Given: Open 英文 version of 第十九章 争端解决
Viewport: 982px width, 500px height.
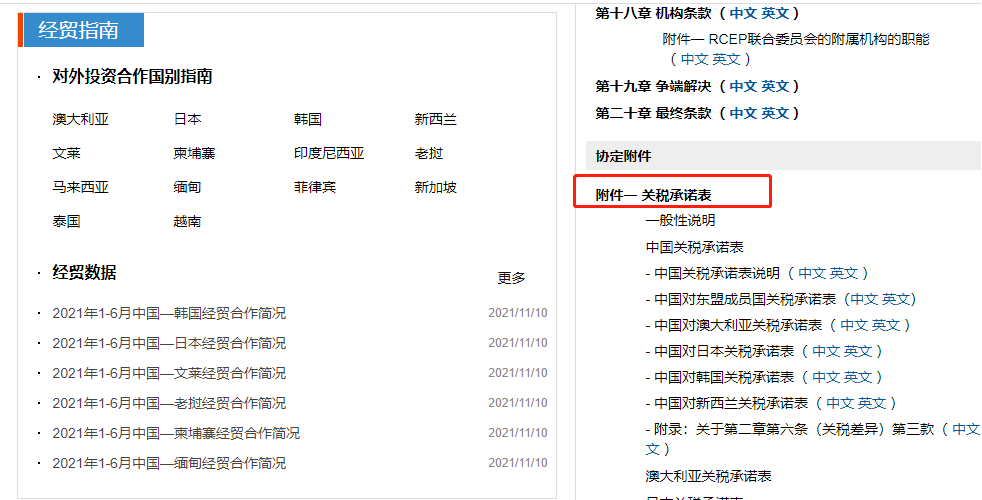Looking at the screenshot, I should pyautogui.click(x=775, y=86).
